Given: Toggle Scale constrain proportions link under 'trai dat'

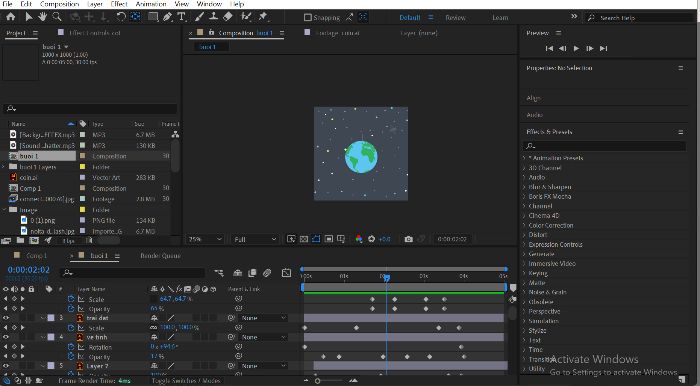Looking at the screenshot, I should pyautogui.click(x=154, y=328).
